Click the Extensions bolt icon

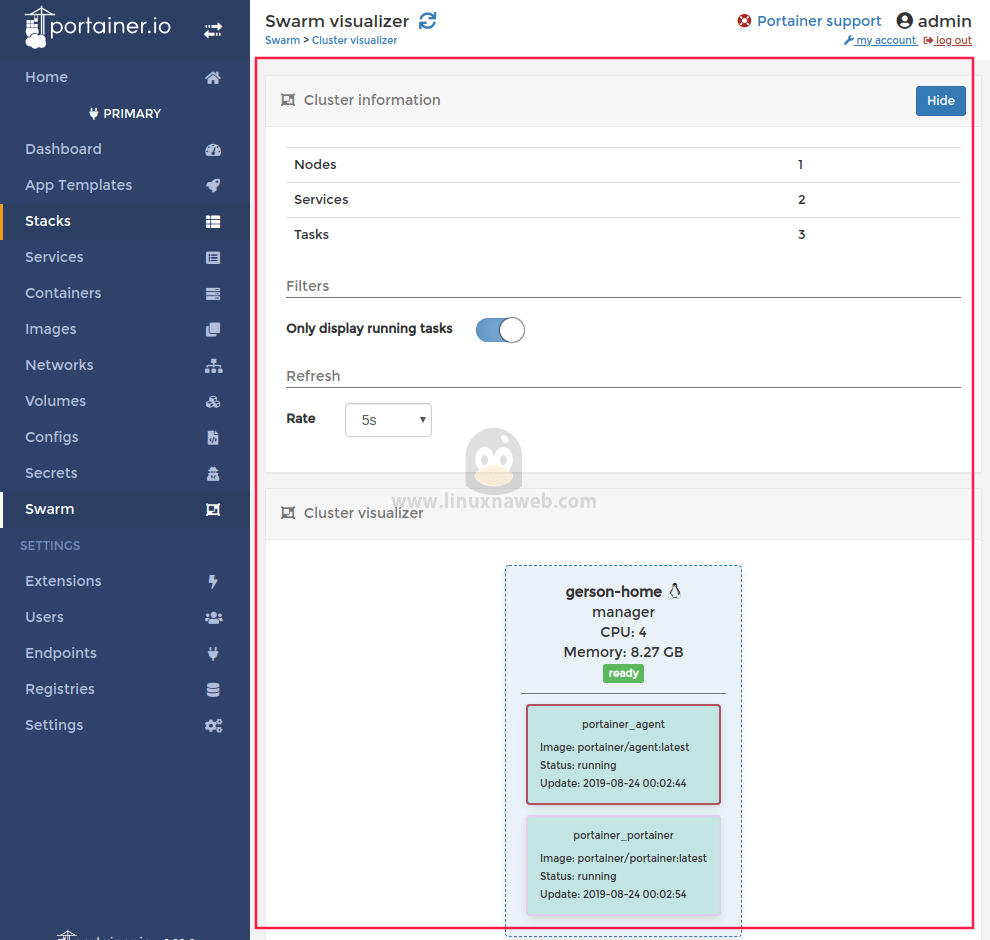(213, 581)
